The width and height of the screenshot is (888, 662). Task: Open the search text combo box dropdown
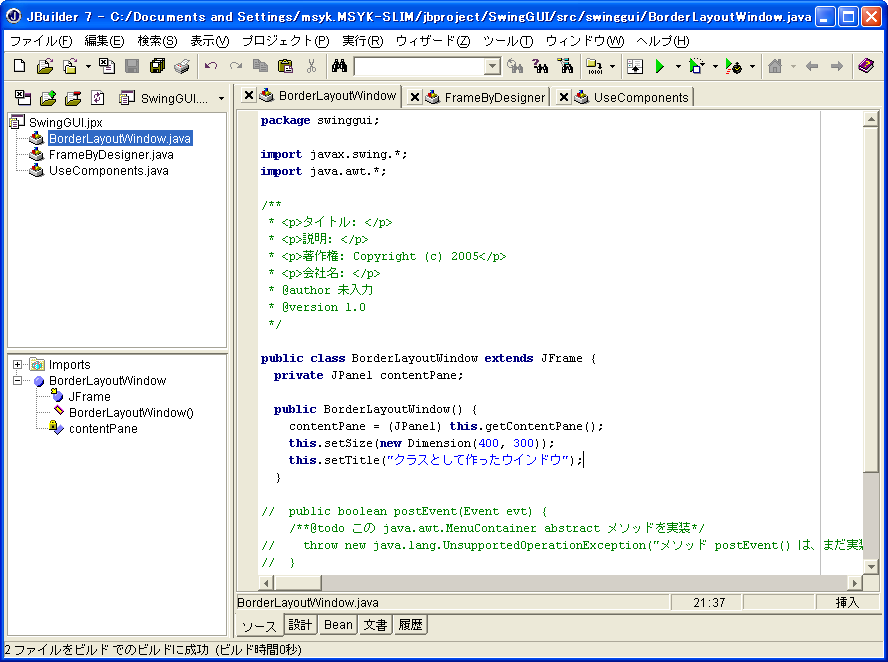[492, 67]
